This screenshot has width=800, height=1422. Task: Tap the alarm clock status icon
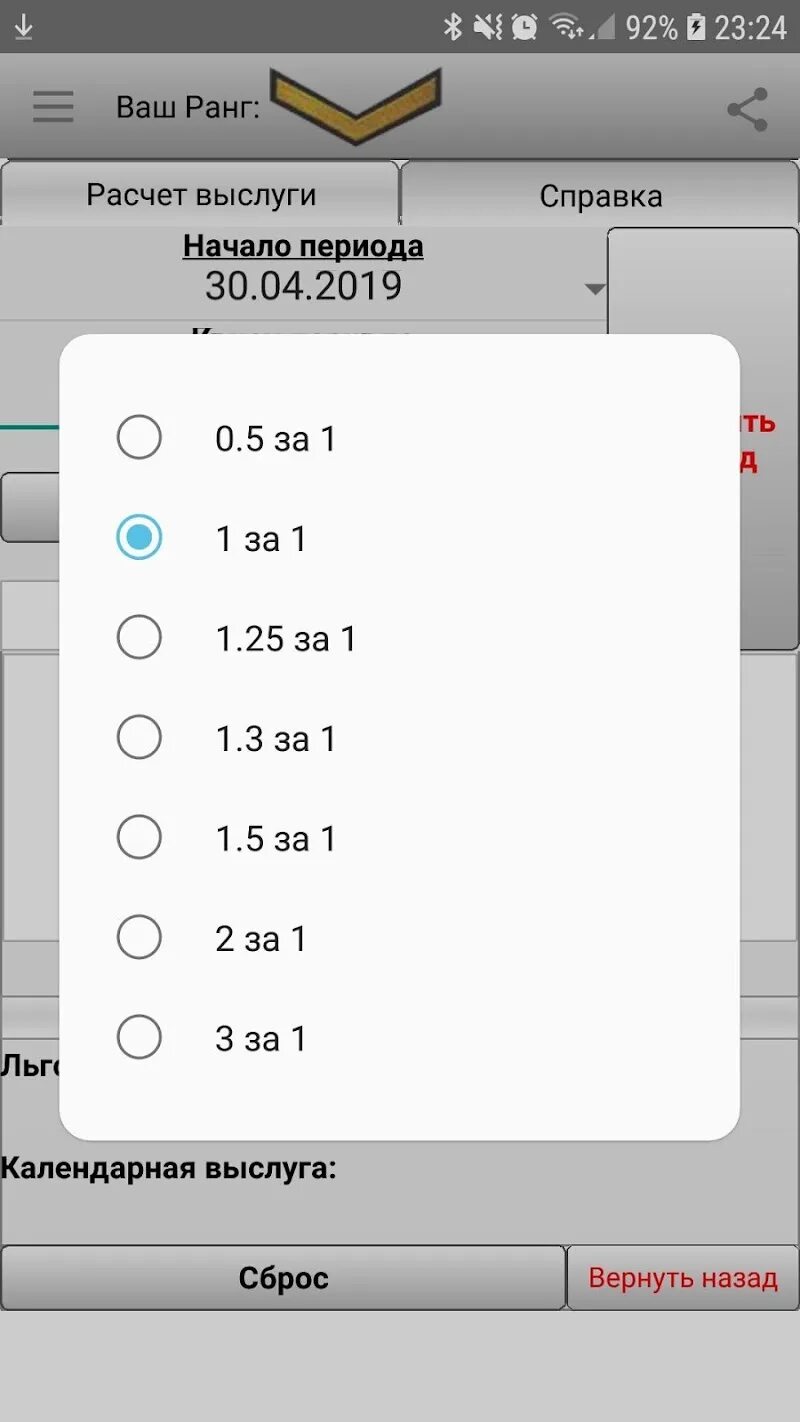[524, 27]
